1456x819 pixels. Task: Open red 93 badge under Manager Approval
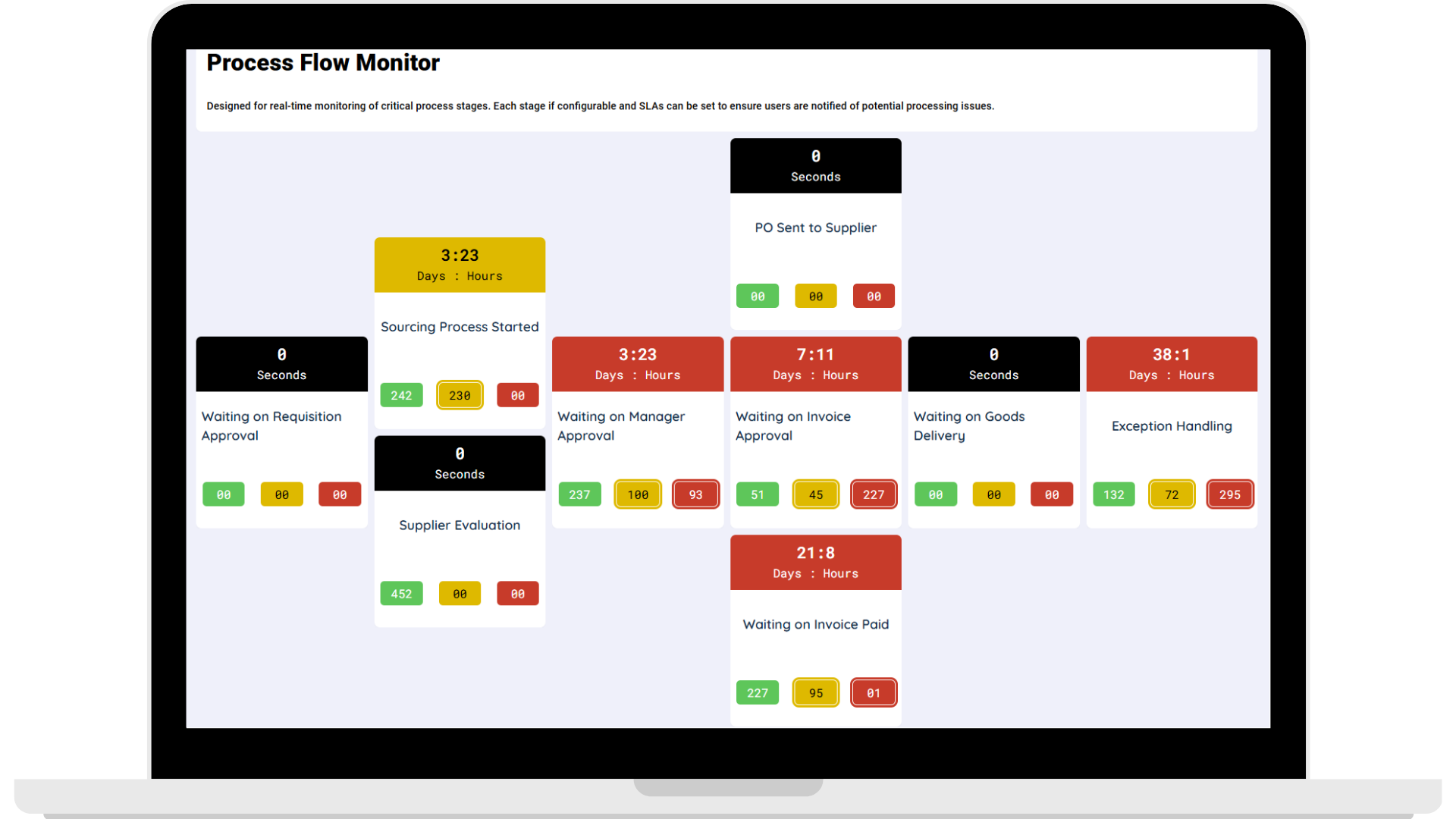(696, 494)
